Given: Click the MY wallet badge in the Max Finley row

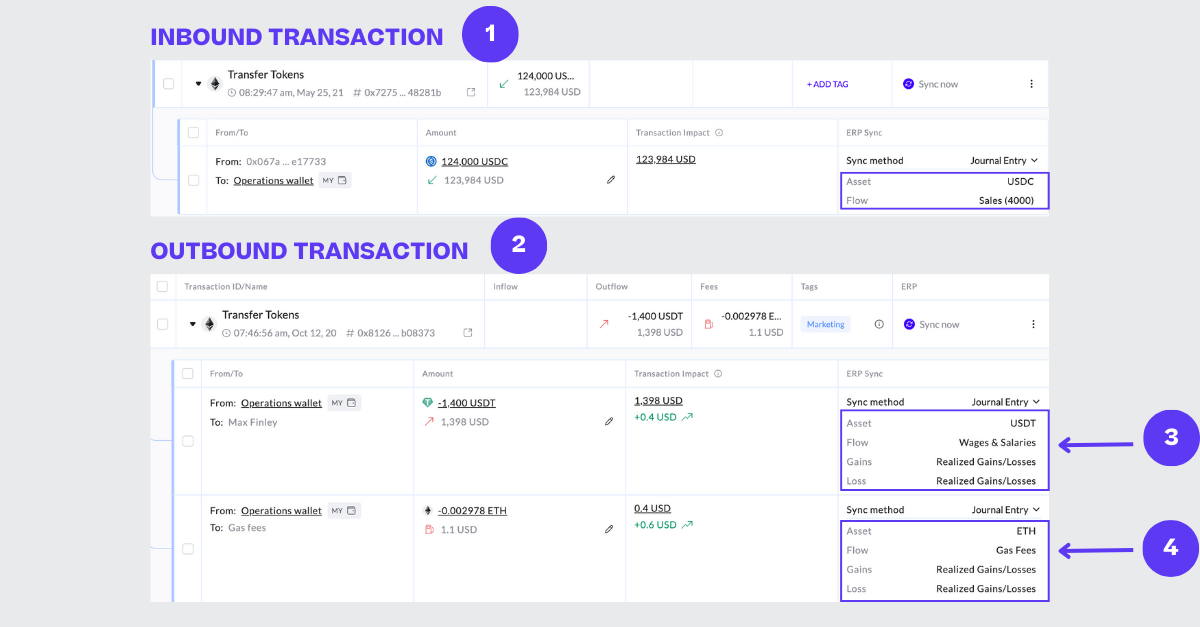Looking at the screenshot, I should (x=344, y=403).
